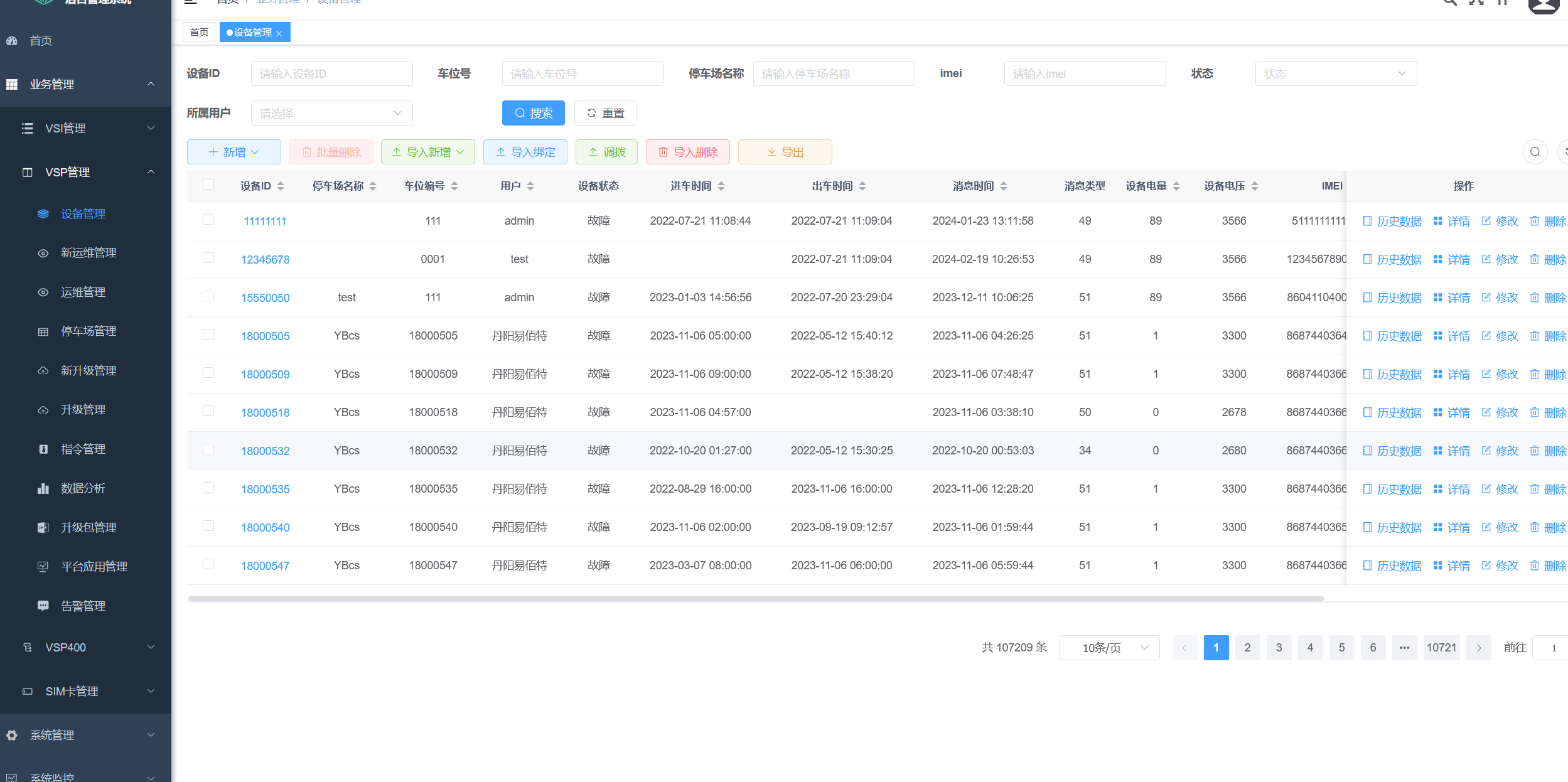Sort the table by 设备电压 column

(1255, 186)
